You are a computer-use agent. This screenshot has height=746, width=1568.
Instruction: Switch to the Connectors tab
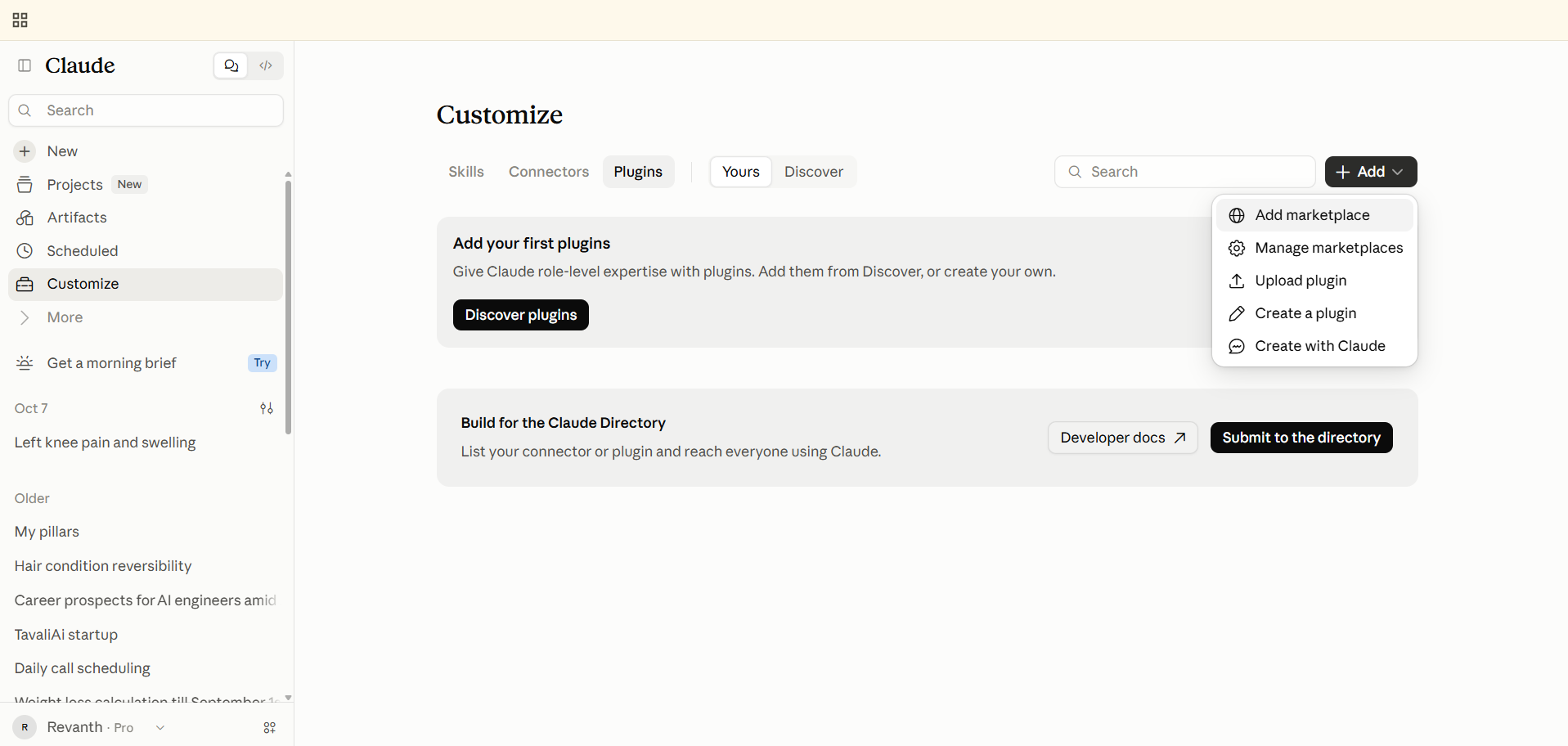[549, 172]
